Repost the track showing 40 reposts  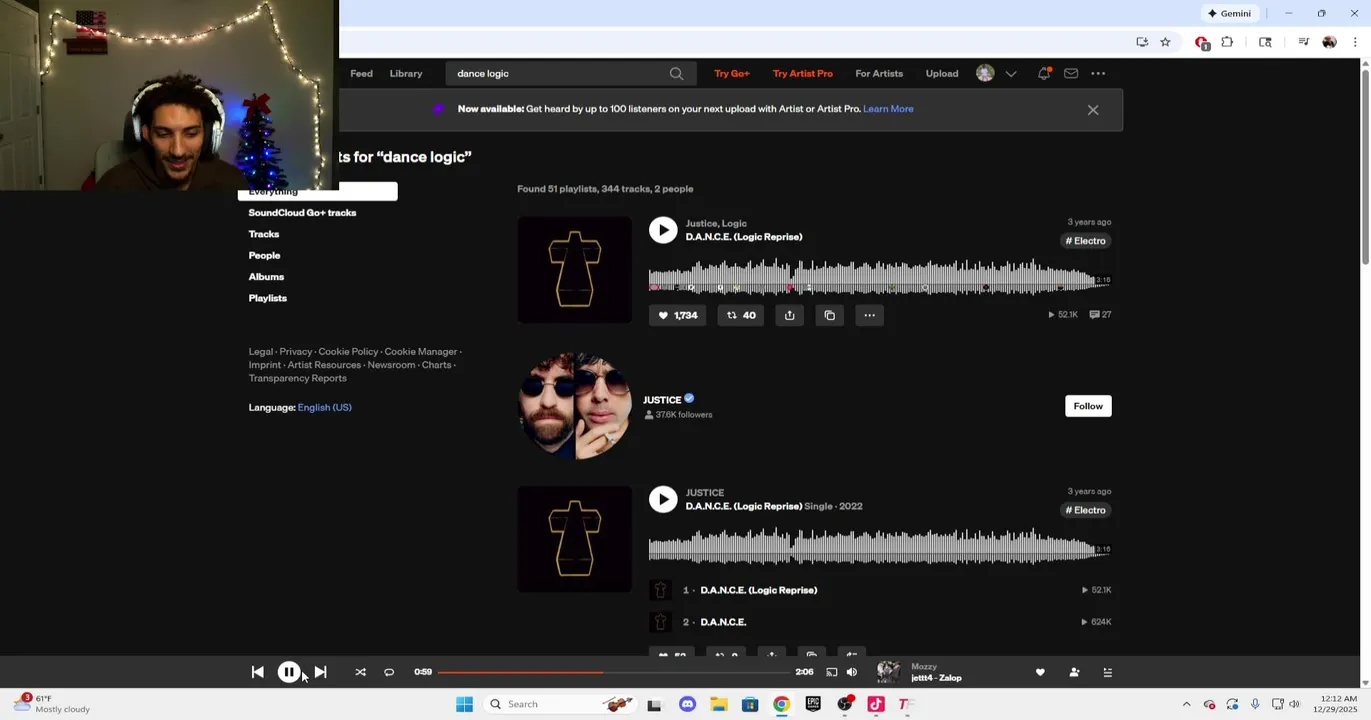pyautogui.click(x=741, y=315)
